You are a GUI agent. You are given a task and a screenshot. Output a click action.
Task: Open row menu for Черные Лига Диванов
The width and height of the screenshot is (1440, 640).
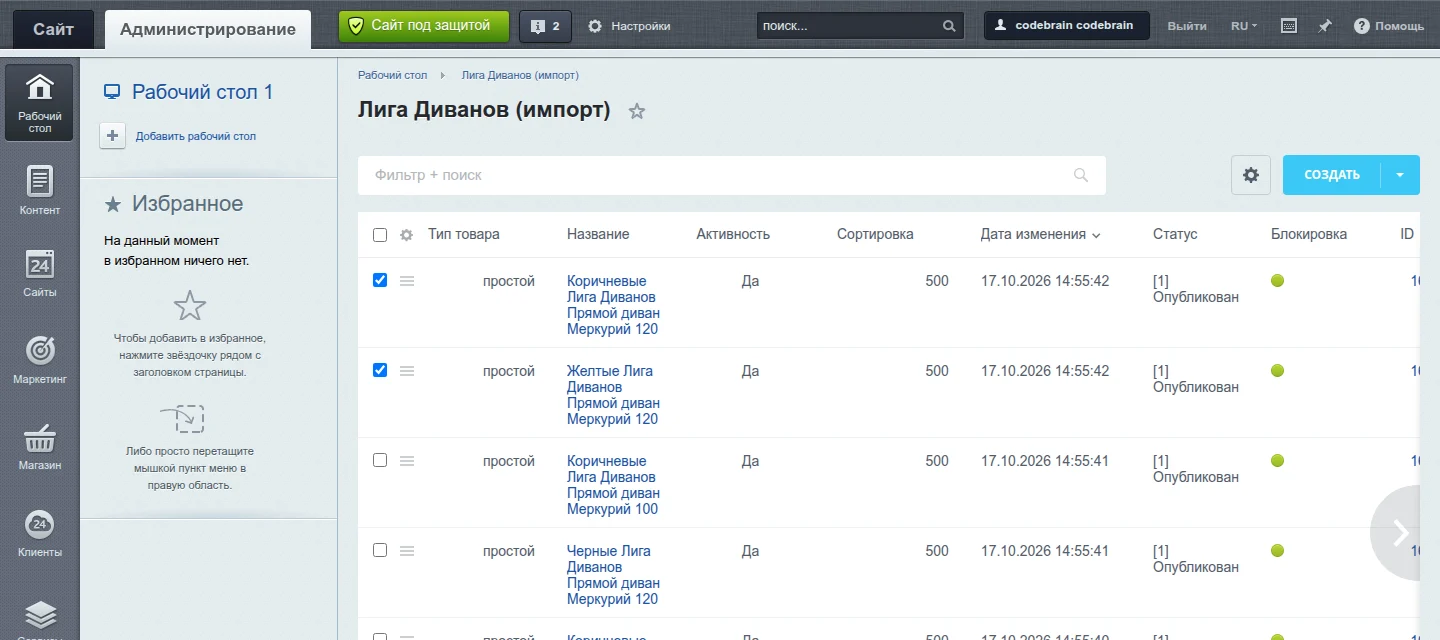pyautogui.click(x=407, y=551)
